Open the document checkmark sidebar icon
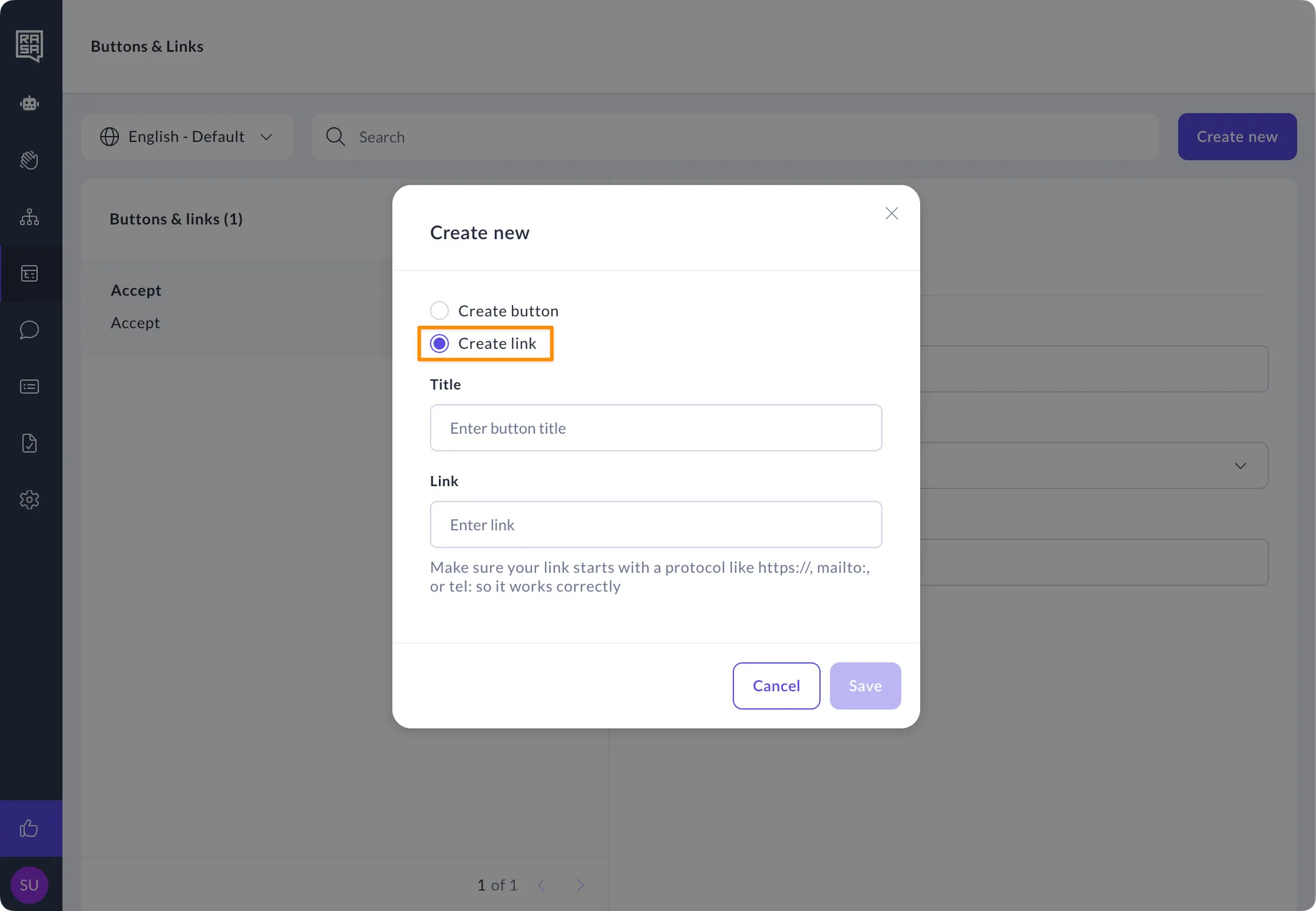 click(x=30, y=443)
